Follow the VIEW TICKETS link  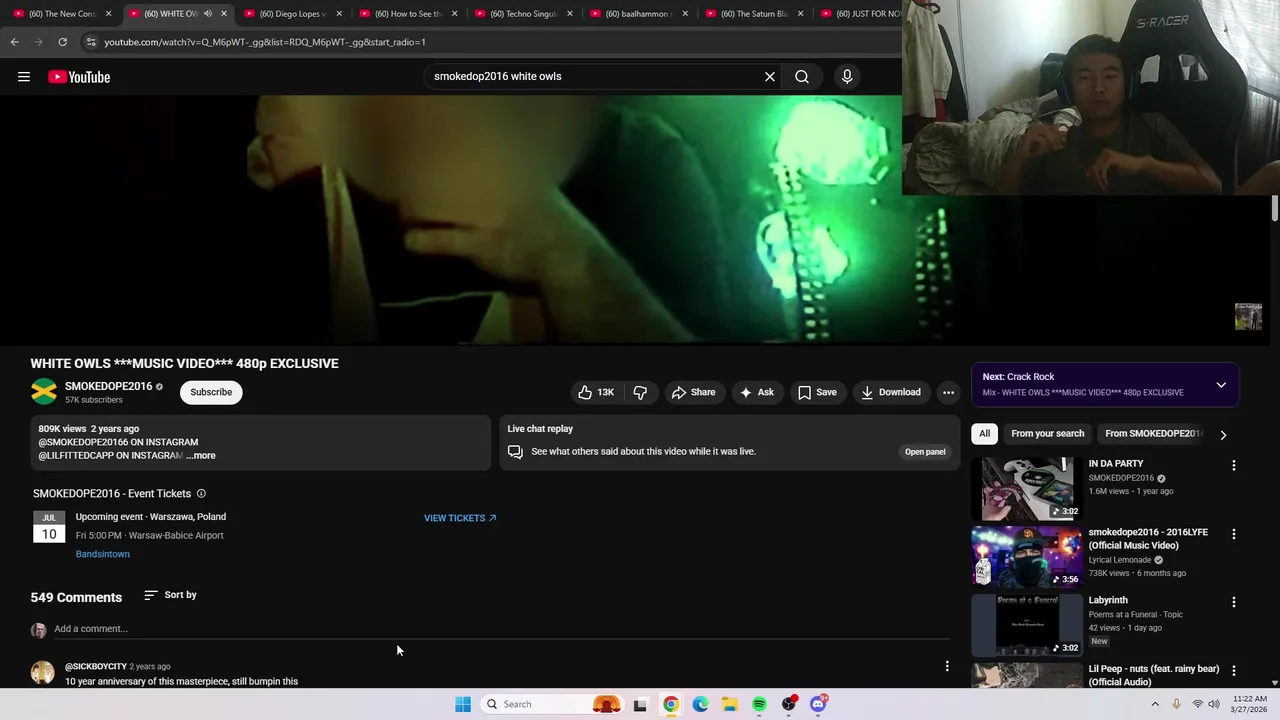pos(460,518)
